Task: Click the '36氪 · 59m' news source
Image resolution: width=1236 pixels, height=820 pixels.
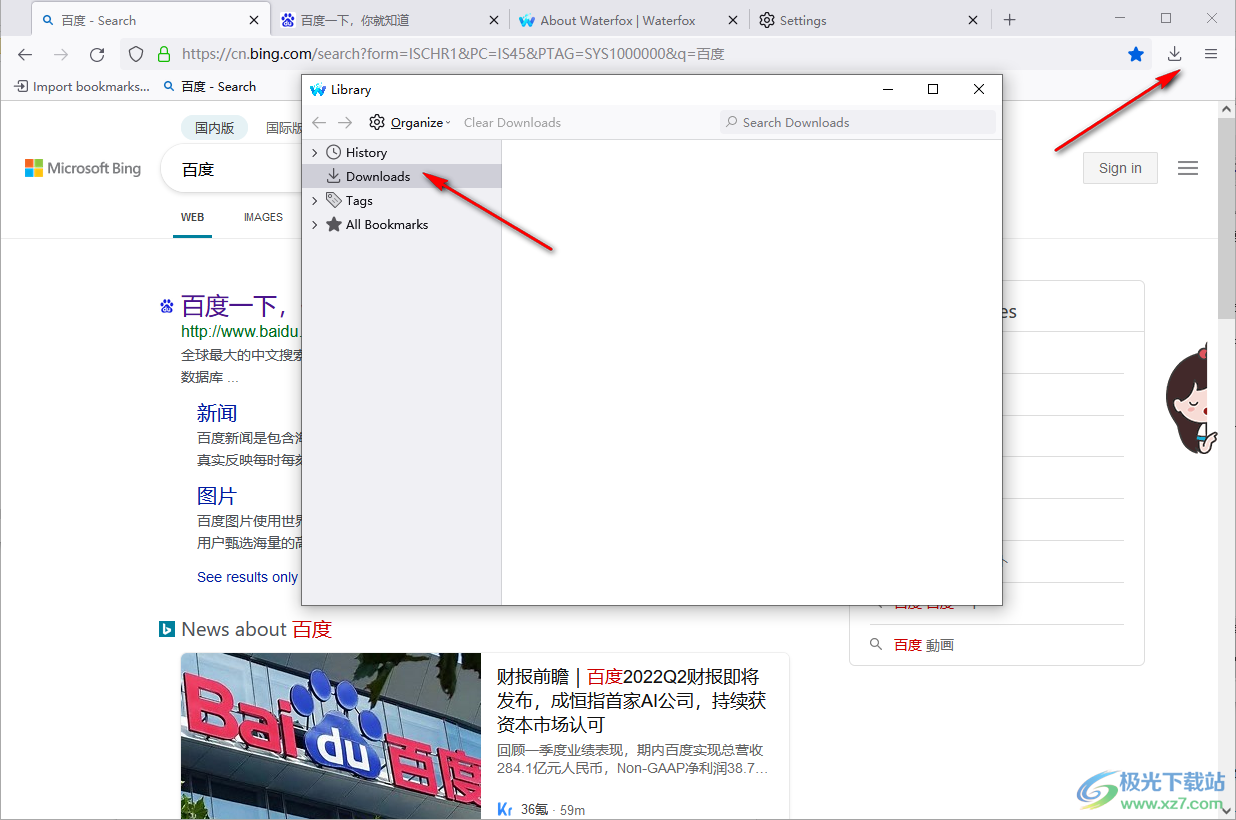Action: click(541, 809)
